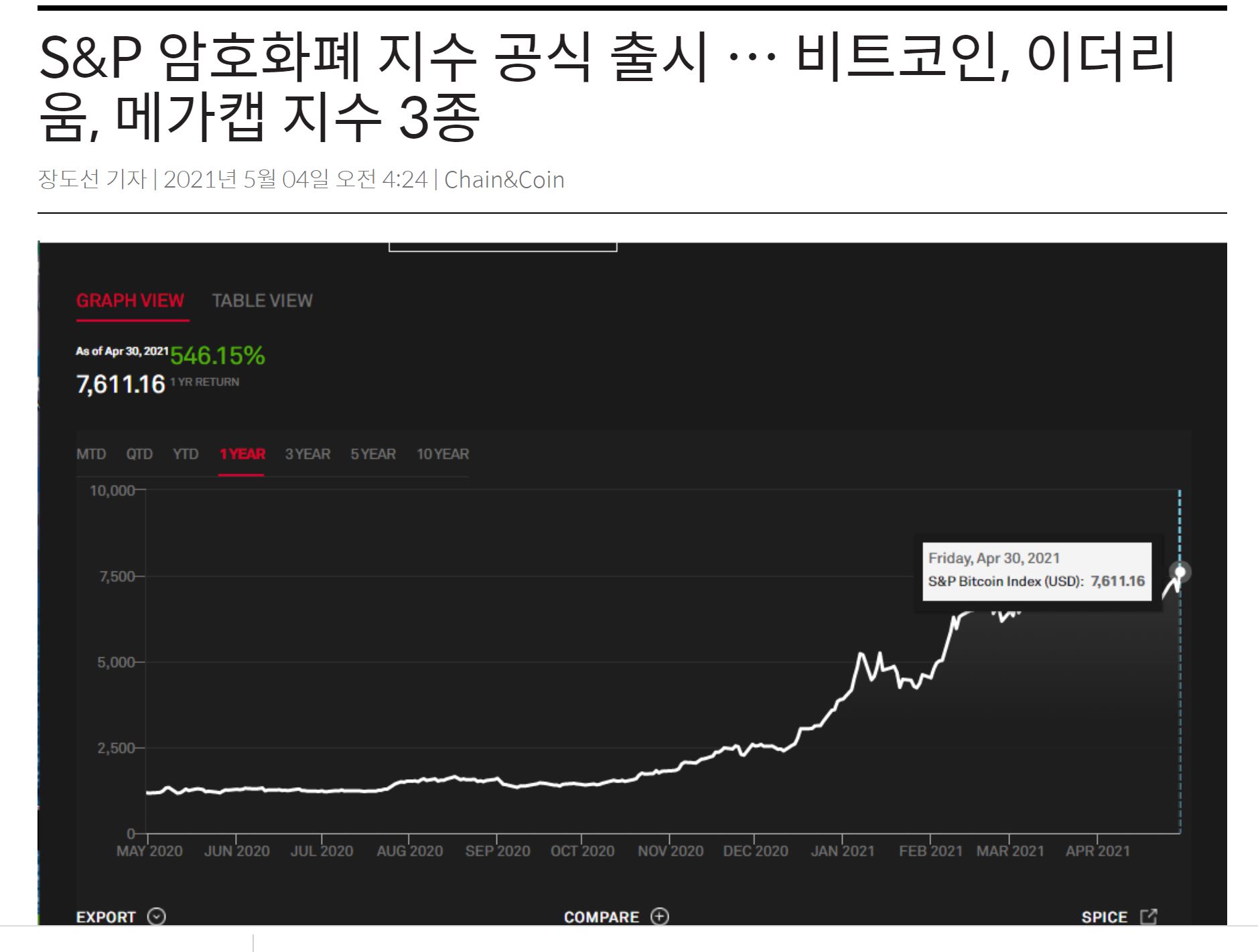The width and height of the screenshot is (1258, 952).
Task: Select the 1 YEAR time range
Action: pyautogui.click(x=242, y=454)
